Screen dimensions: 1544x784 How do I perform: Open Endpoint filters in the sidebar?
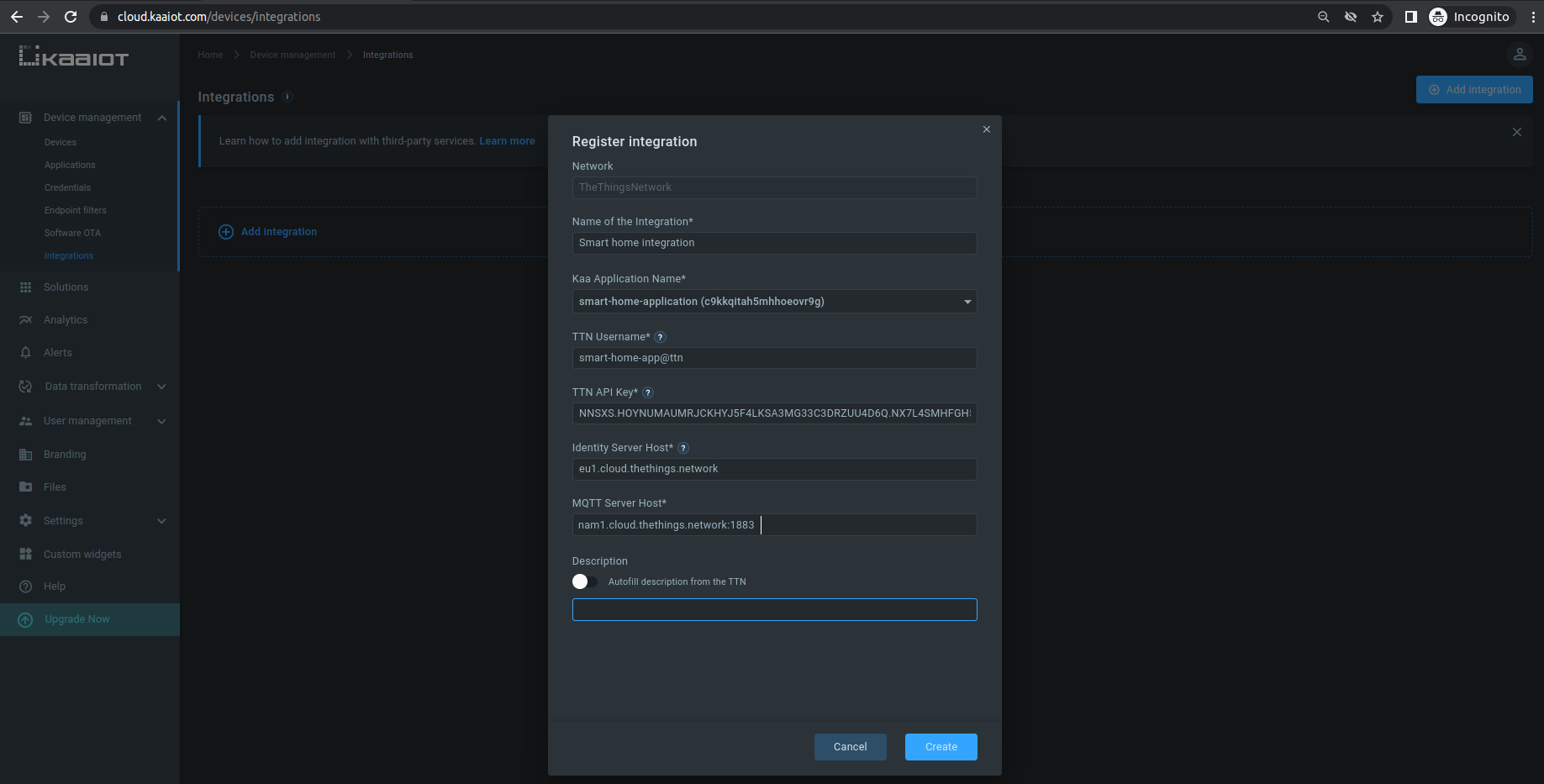[76, 211]
